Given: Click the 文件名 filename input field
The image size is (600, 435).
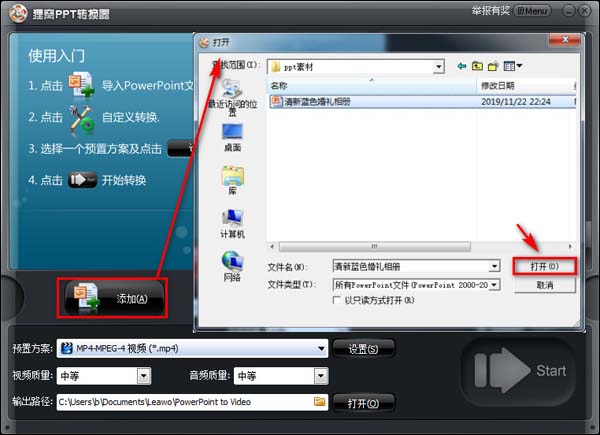Looking at the screenshot, I should pos(411,266).
